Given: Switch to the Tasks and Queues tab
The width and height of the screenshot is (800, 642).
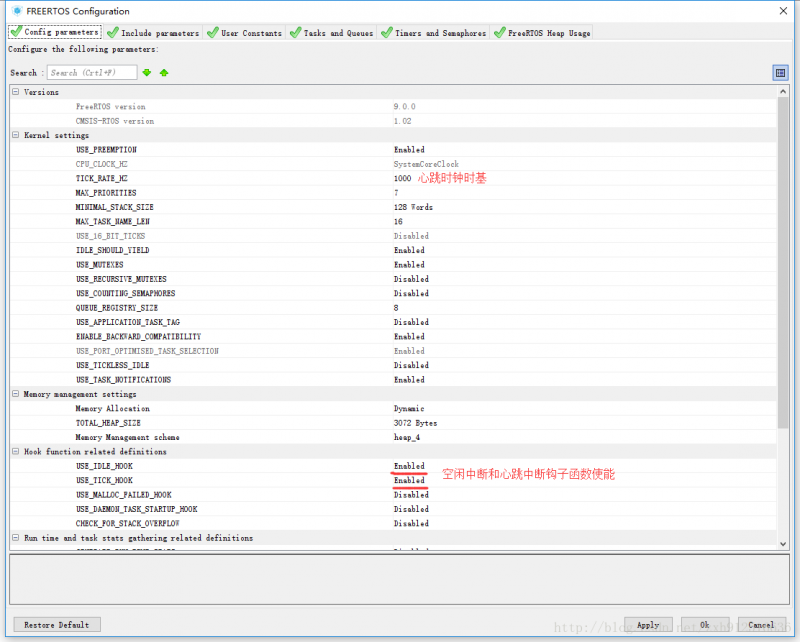Looking at the screenshot, I should [332, 33].
